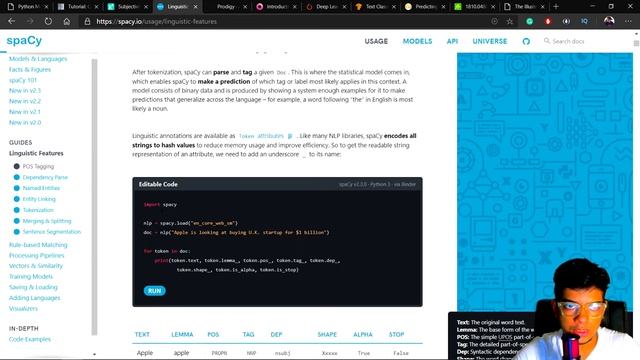Open Rule-based Matching guide

pyautogui.click(x=38, y=245)
